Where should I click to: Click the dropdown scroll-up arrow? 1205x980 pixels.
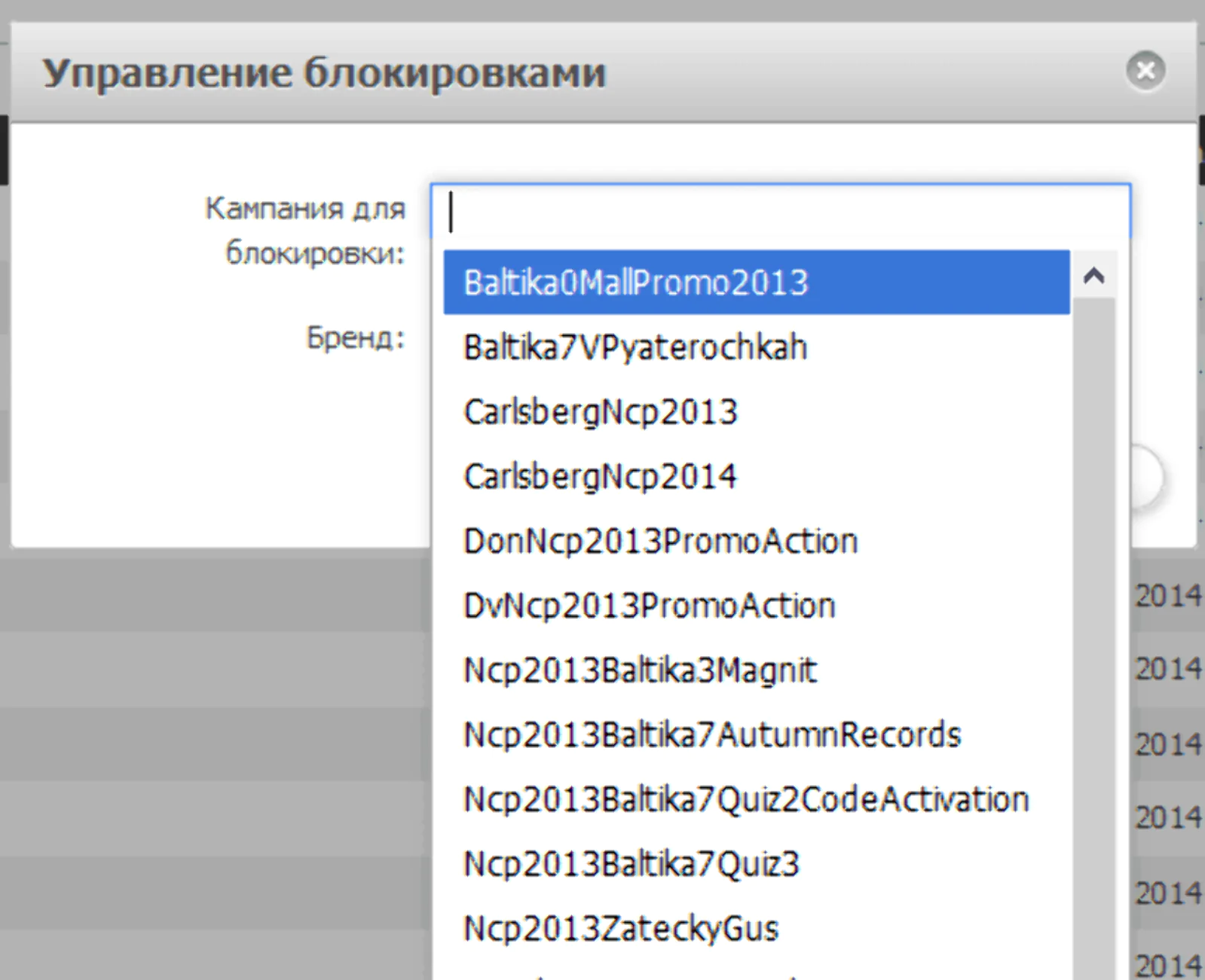(1094, 275)
